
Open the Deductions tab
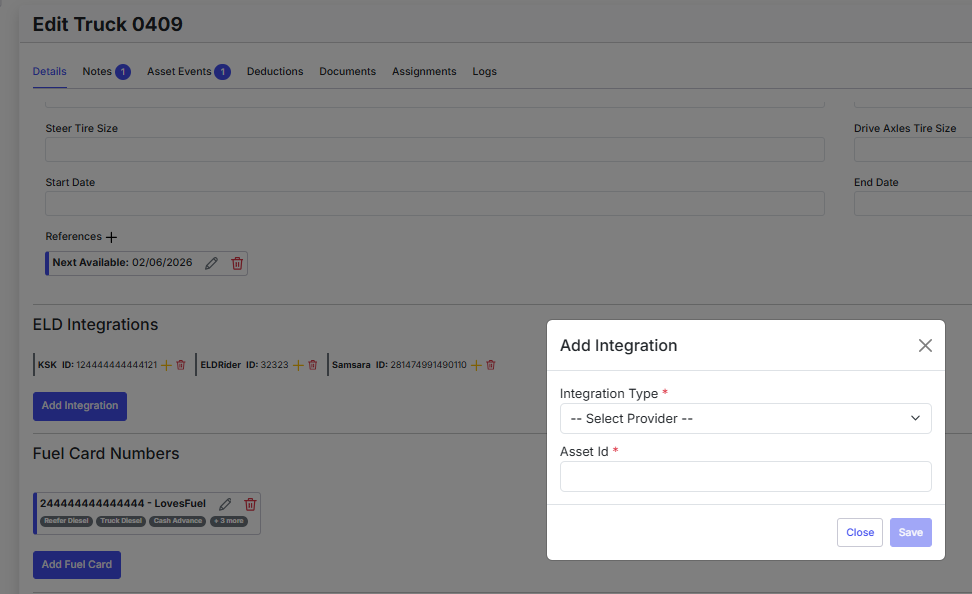(x=275, y=71)
